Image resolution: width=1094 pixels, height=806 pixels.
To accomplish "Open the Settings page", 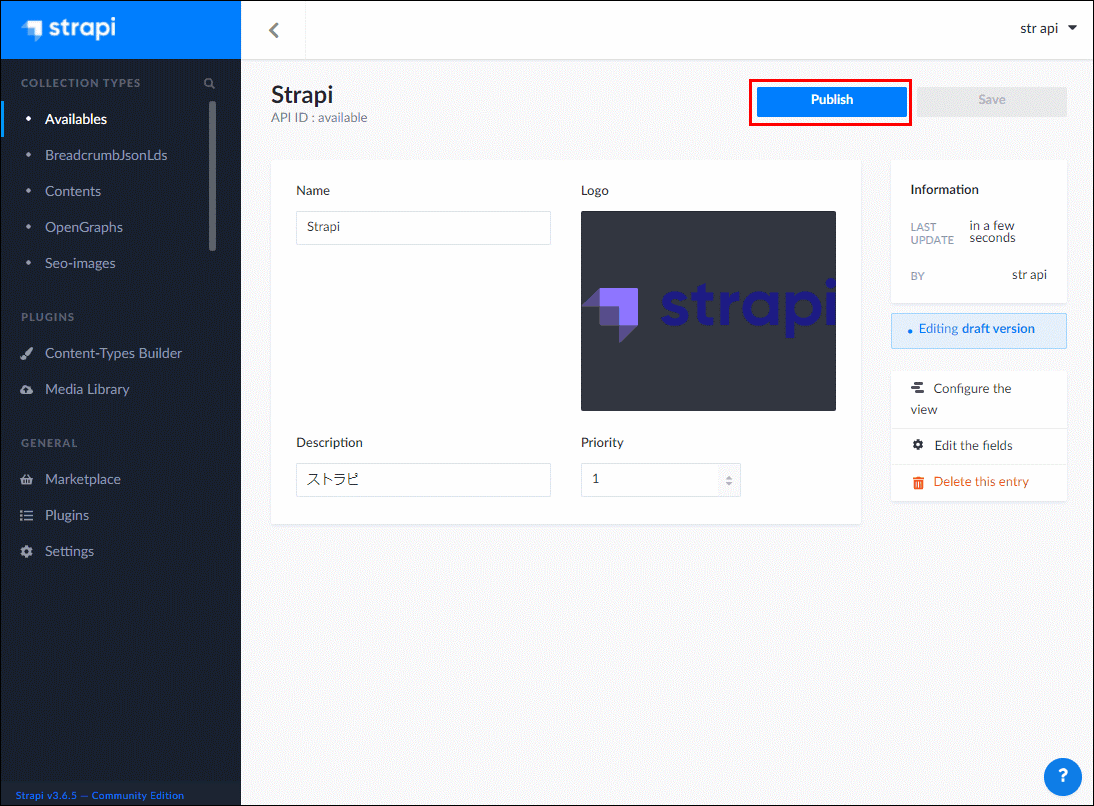I will coord(69,551).
